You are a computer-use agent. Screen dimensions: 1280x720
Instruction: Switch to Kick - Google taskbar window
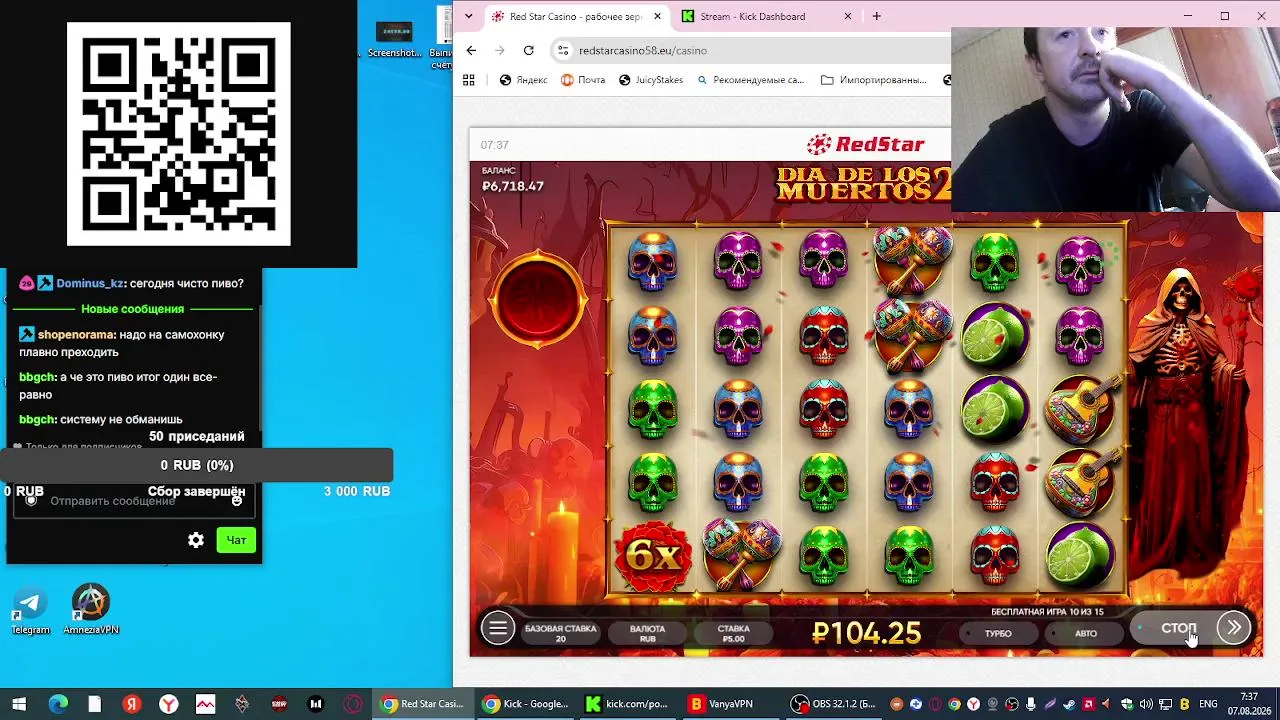524,704
